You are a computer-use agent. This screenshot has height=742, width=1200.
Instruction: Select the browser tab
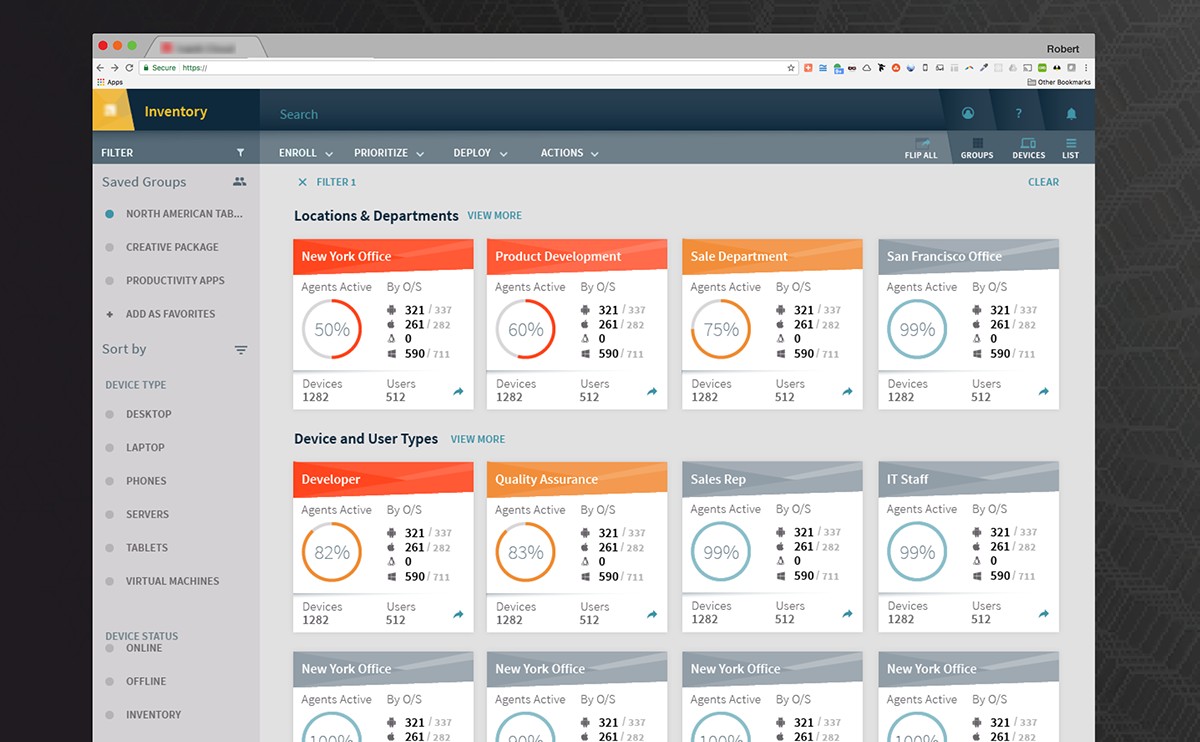pos(205,47)
